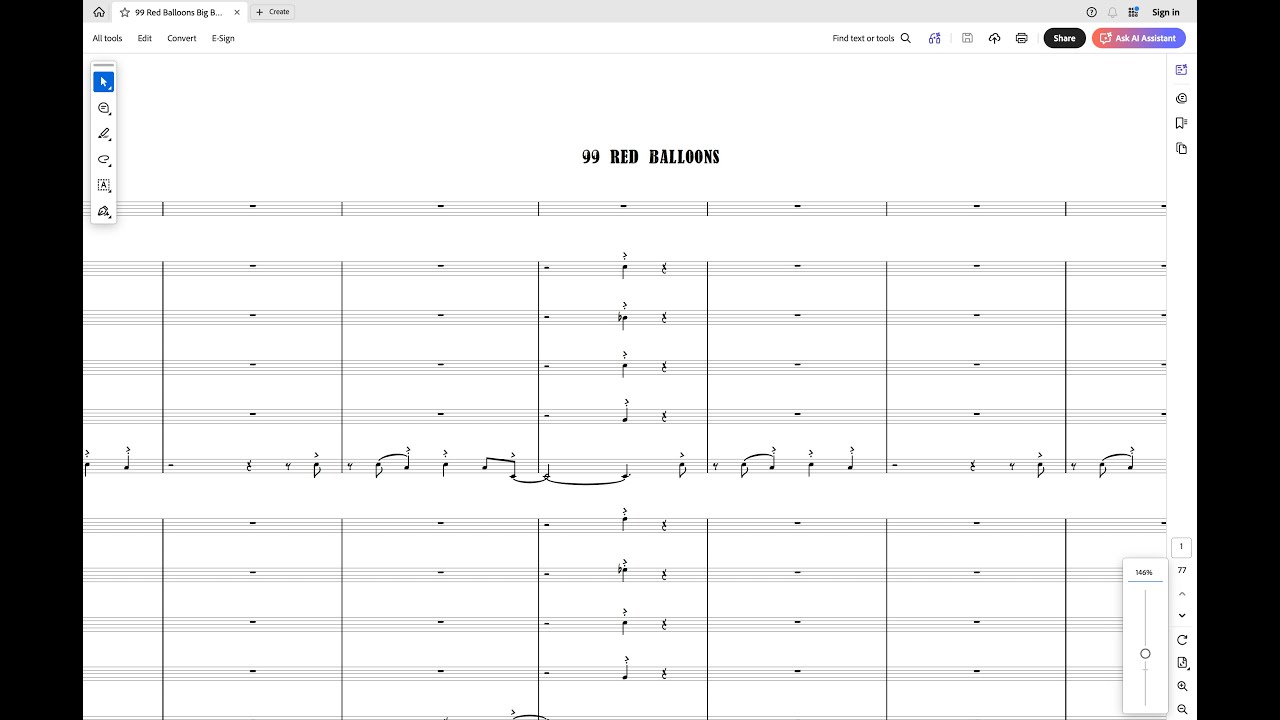The height and width of the screenshot is (720, 1280).
Task: Open the E-Sign menu
Action: click(223, 38)
